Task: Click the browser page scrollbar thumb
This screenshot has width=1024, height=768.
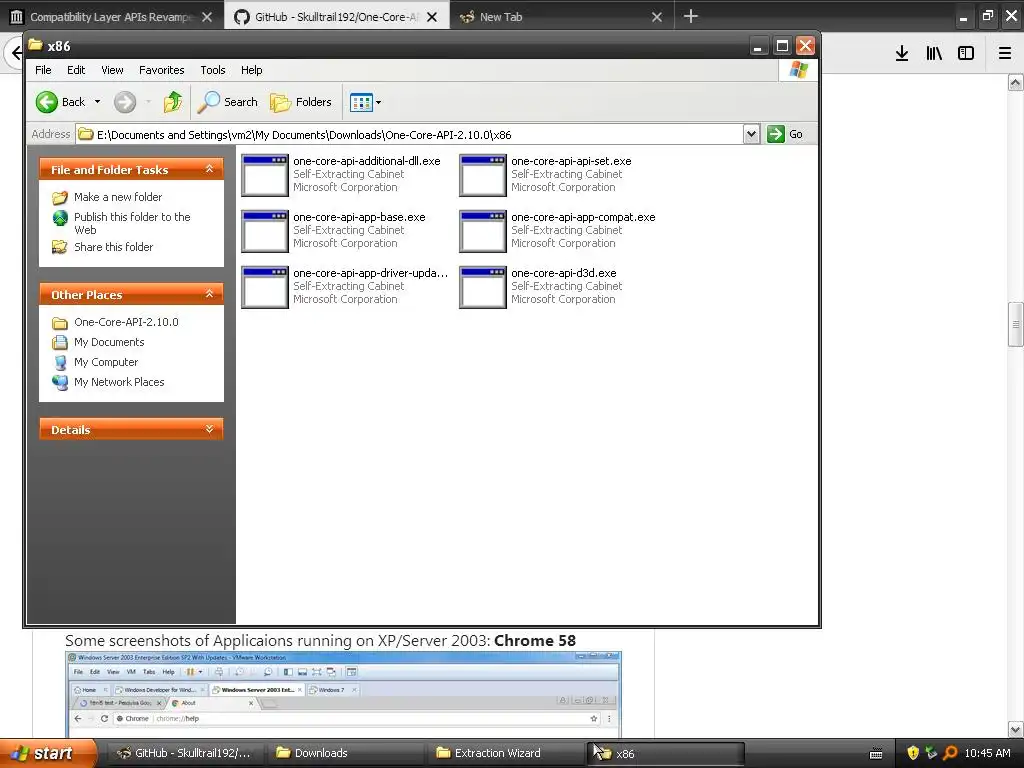Action: click(1016, 325)
